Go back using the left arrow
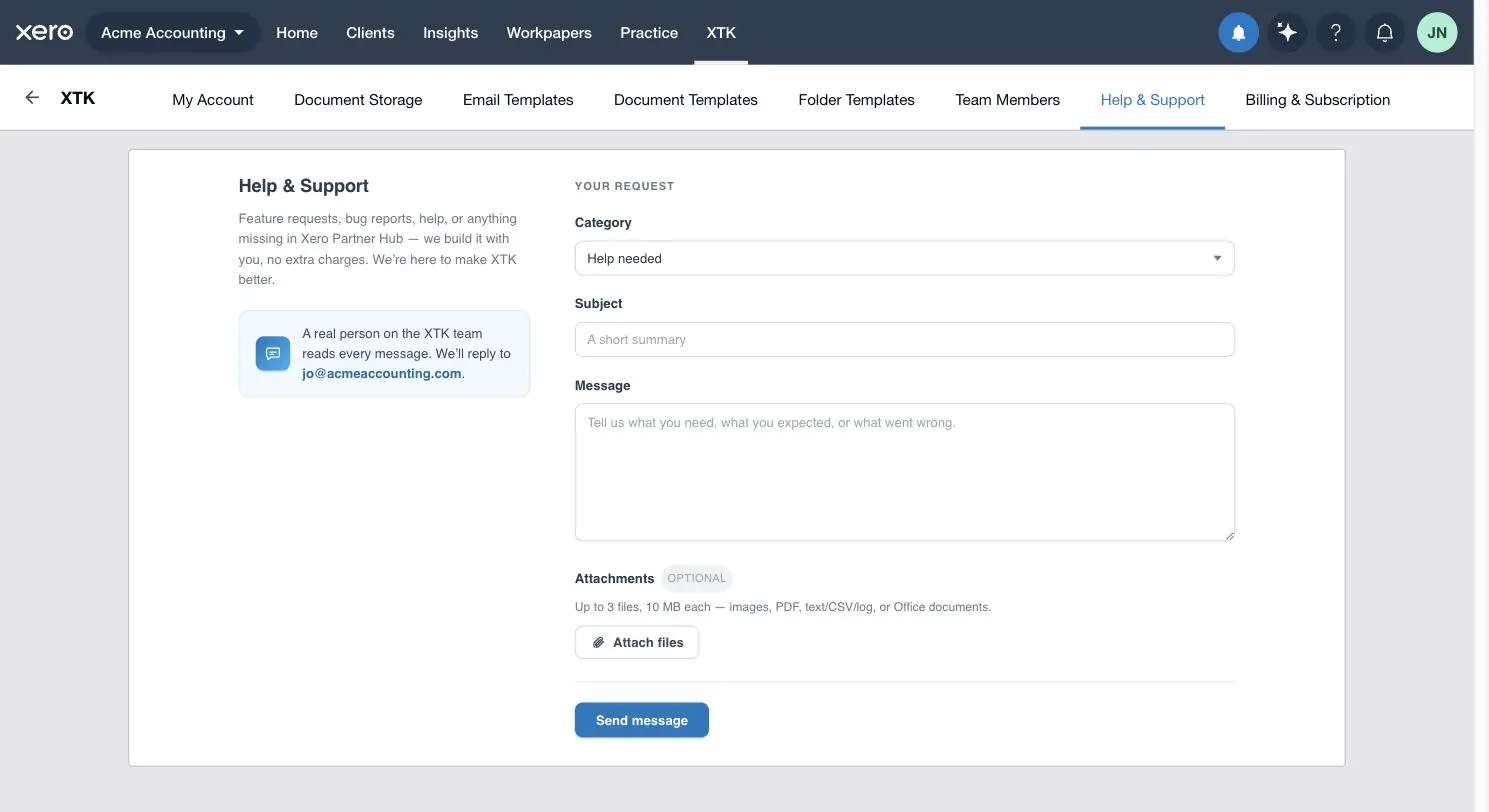This screenshot has height=812, width=1489. click(32, 98)
